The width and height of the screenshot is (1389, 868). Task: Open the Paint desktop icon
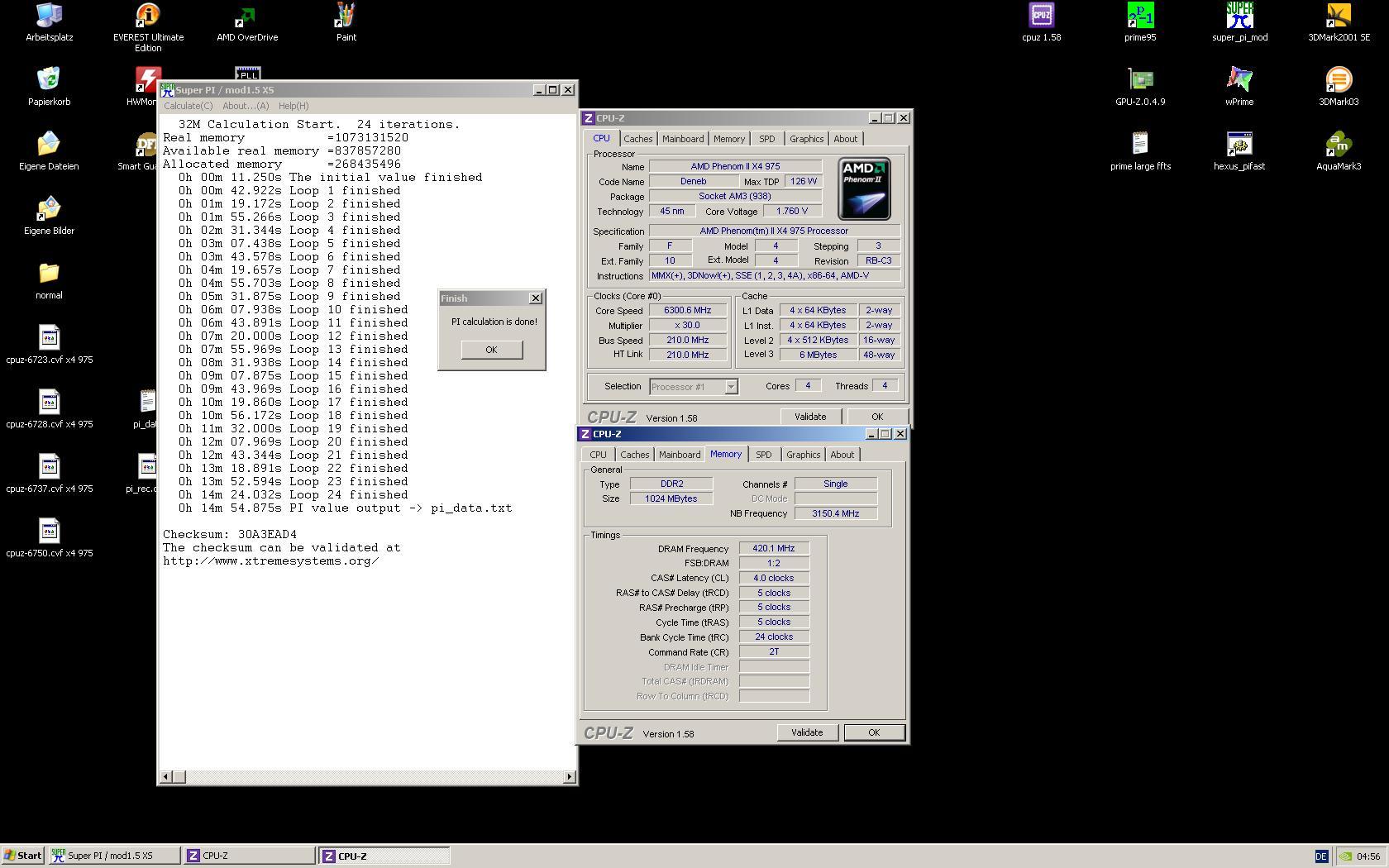[x=346, y=22]
